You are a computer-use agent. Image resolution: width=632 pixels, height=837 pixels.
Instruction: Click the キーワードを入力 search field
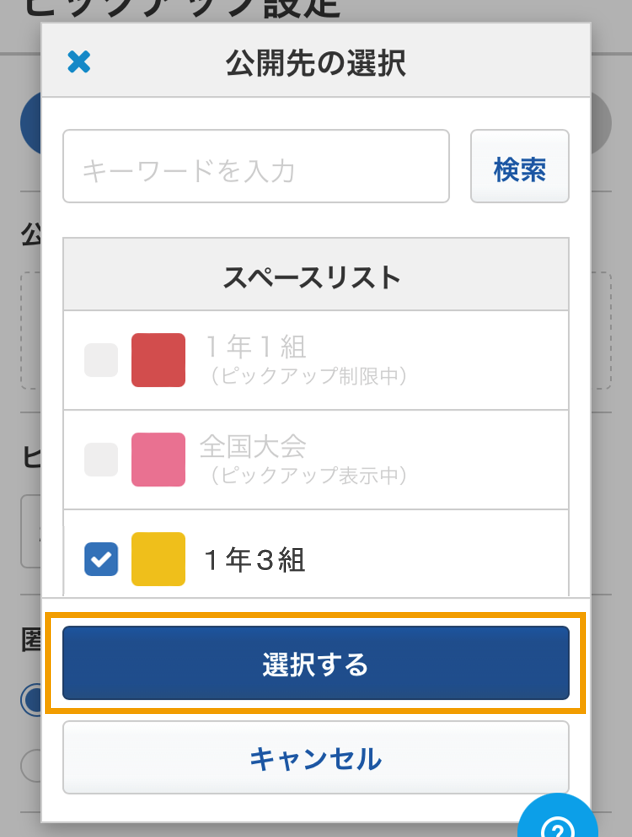point(256,166)
